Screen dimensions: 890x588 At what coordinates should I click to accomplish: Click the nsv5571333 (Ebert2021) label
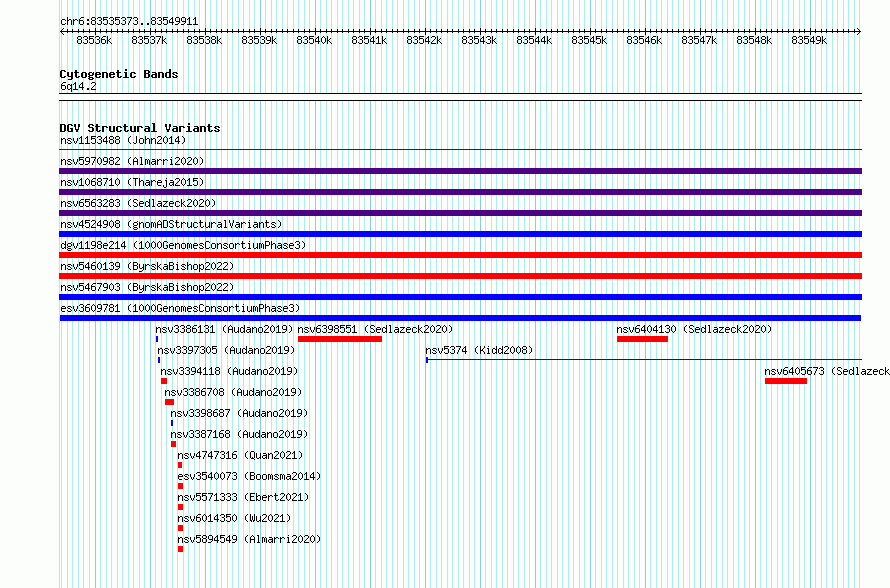[243, 497]
